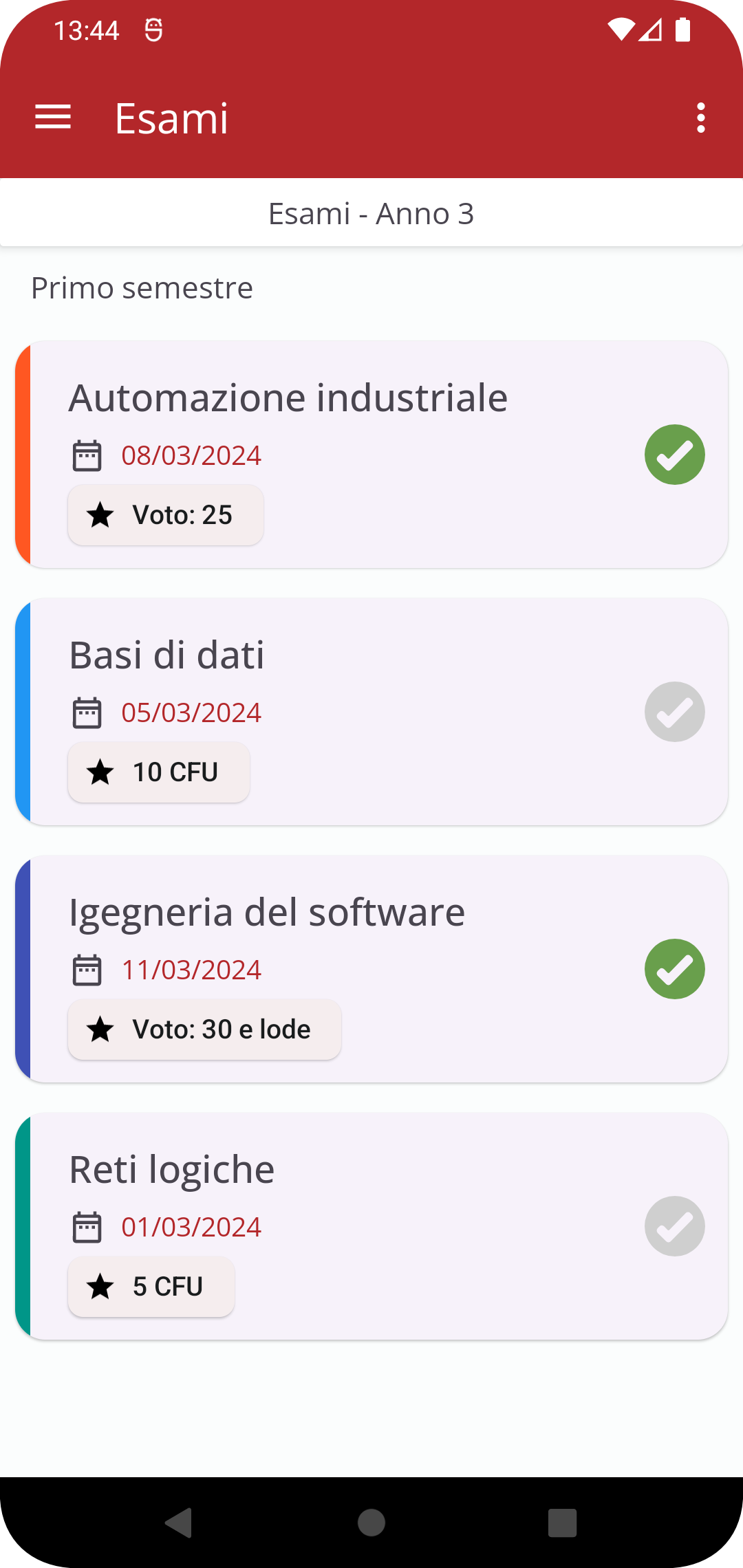
Task: Uncheck Automazione industriale passed checkmark
Action: click(x=674, y=455)
